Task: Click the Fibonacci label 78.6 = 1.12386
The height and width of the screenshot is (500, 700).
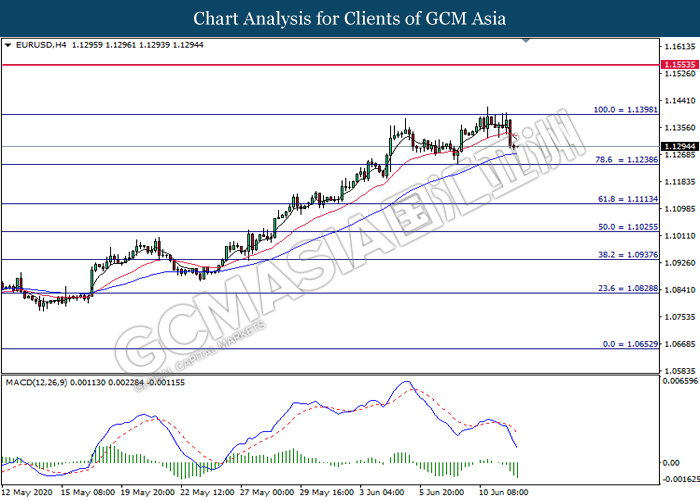Action: click(x=626, y=159)
